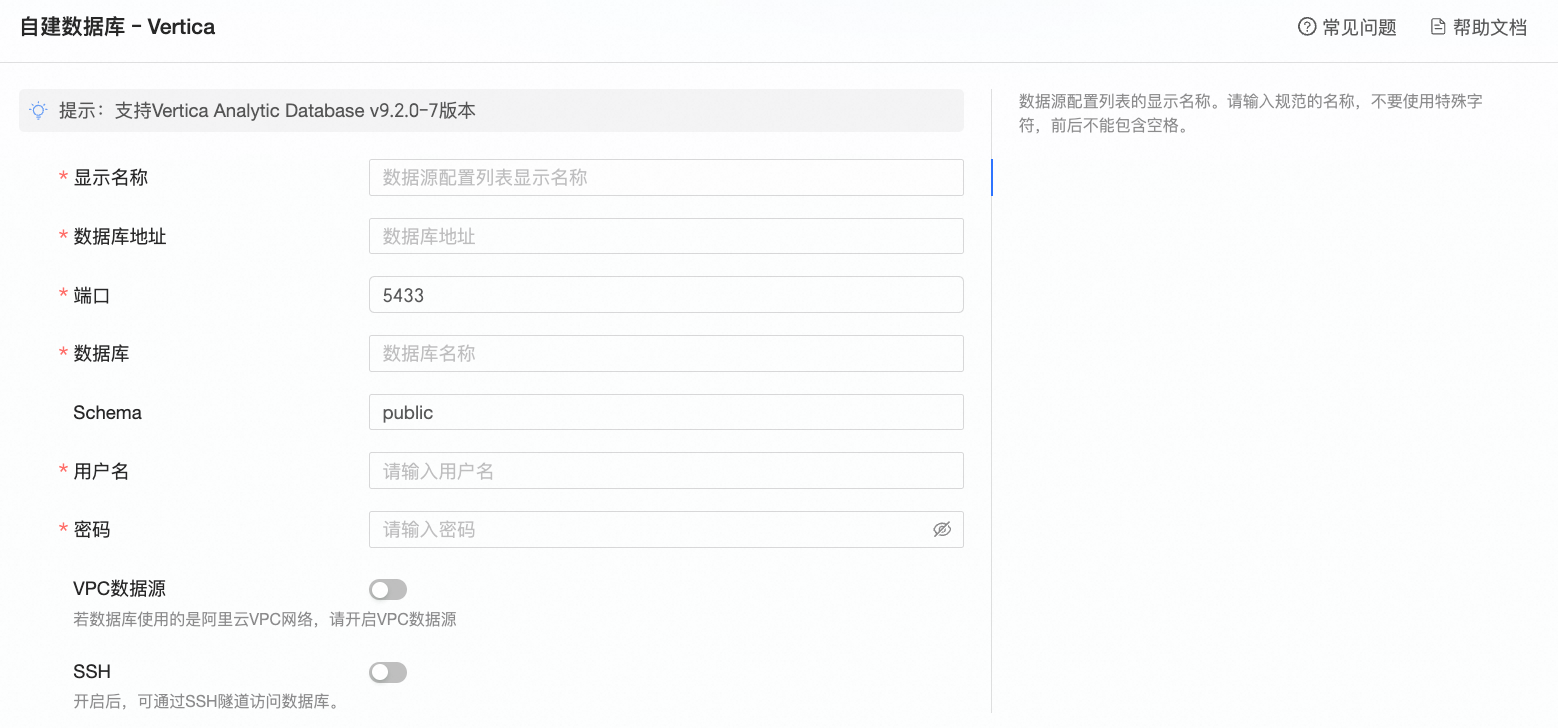Click the page title 自建数据库 - Vertica
The image size is (1558, 728).
pos(118,27)
